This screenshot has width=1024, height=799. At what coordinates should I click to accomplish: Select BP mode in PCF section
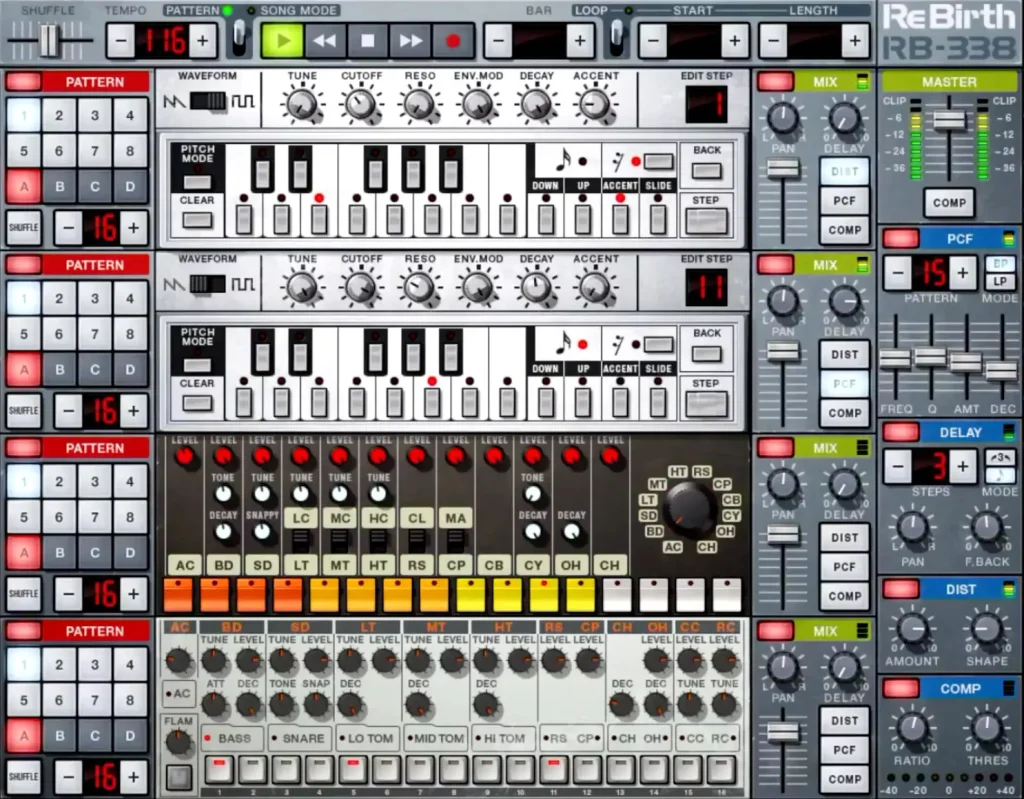(x=1000, y=264)
